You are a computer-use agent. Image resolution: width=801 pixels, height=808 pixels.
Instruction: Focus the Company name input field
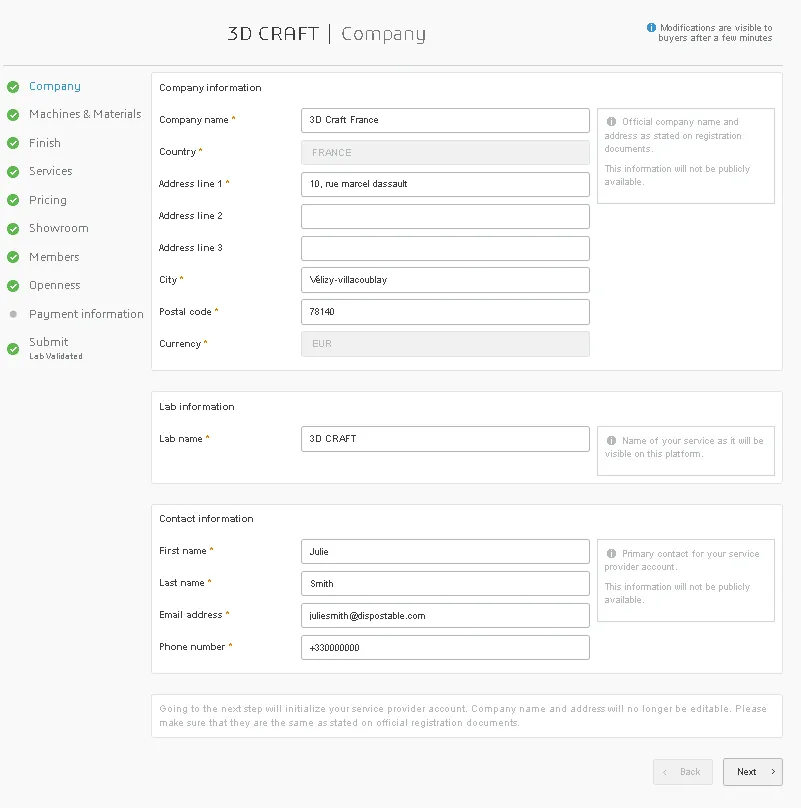click(x=445, y=120)
